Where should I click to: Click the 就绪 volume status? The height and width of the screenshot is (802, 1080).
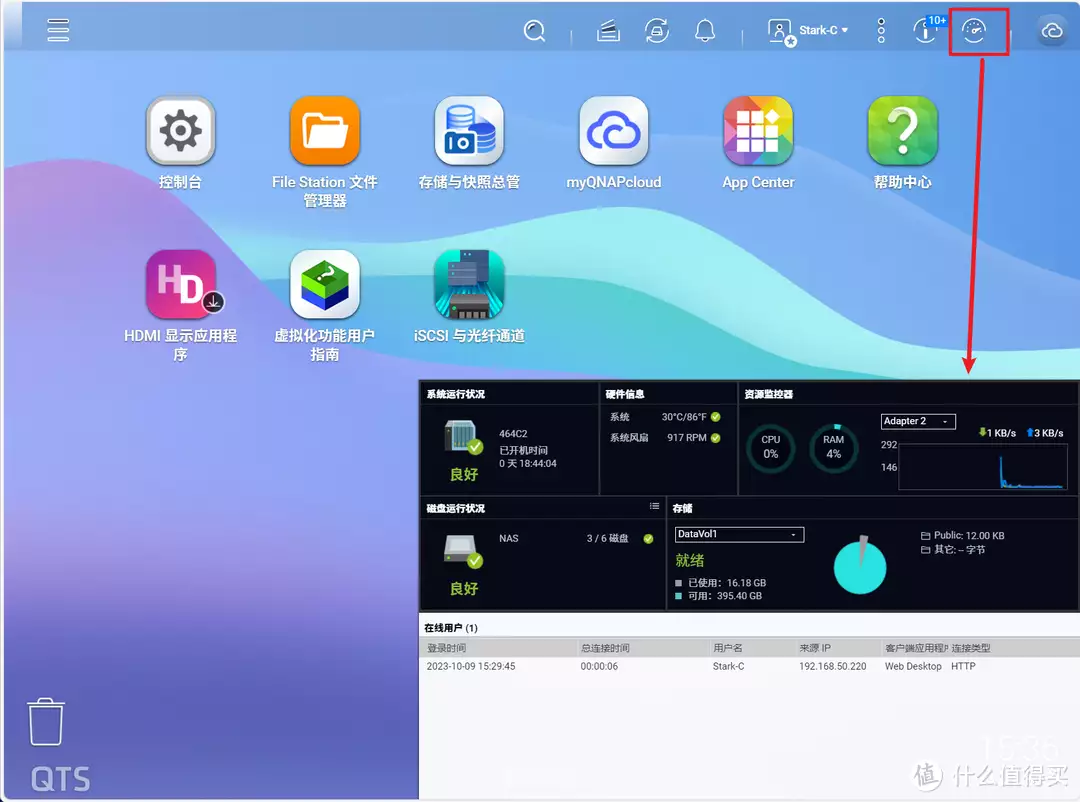point(689,560)
